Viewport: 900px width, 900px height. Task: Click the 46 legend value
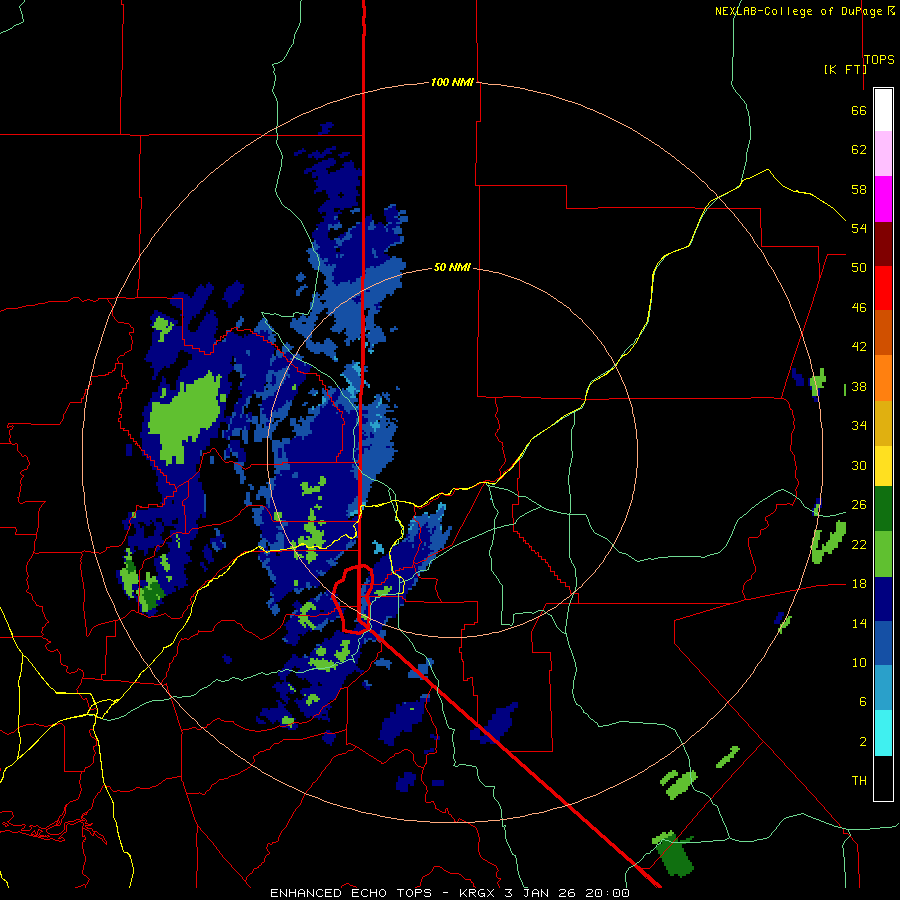859,308
